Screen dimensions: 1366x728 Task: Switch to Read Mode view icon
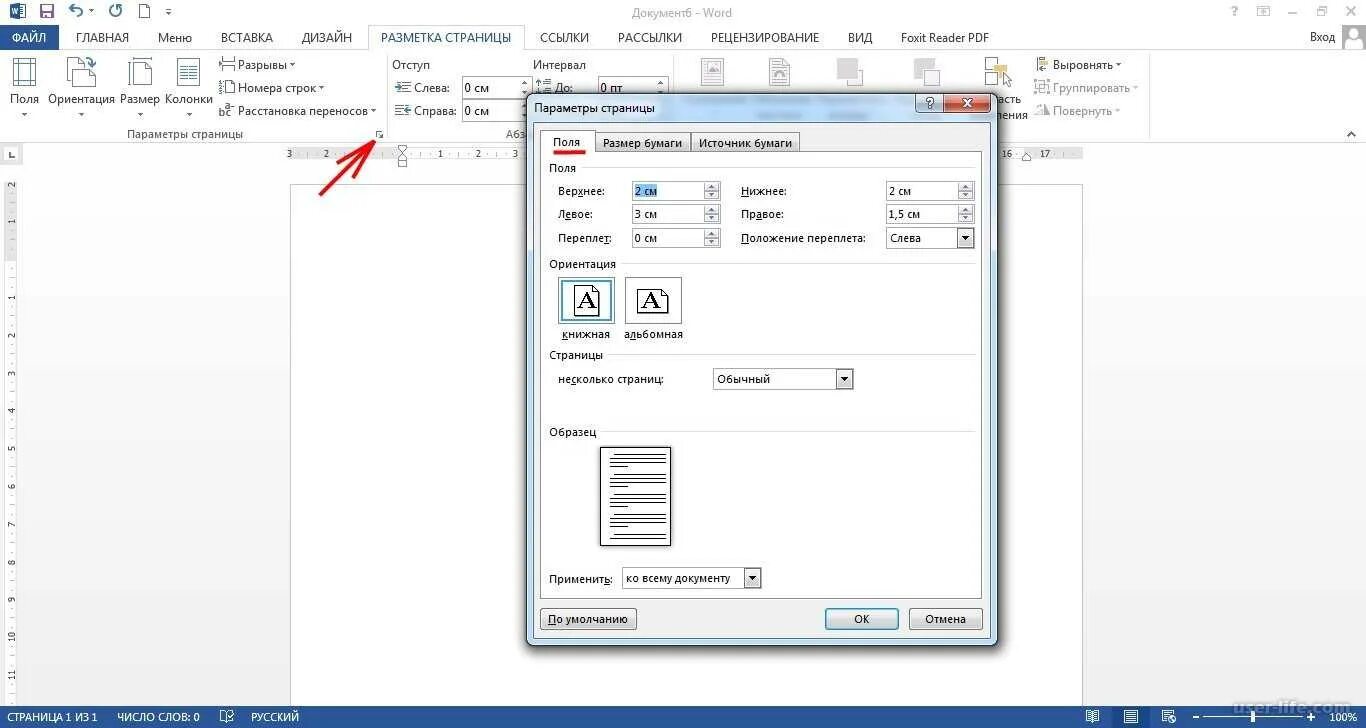[1093, 716]
